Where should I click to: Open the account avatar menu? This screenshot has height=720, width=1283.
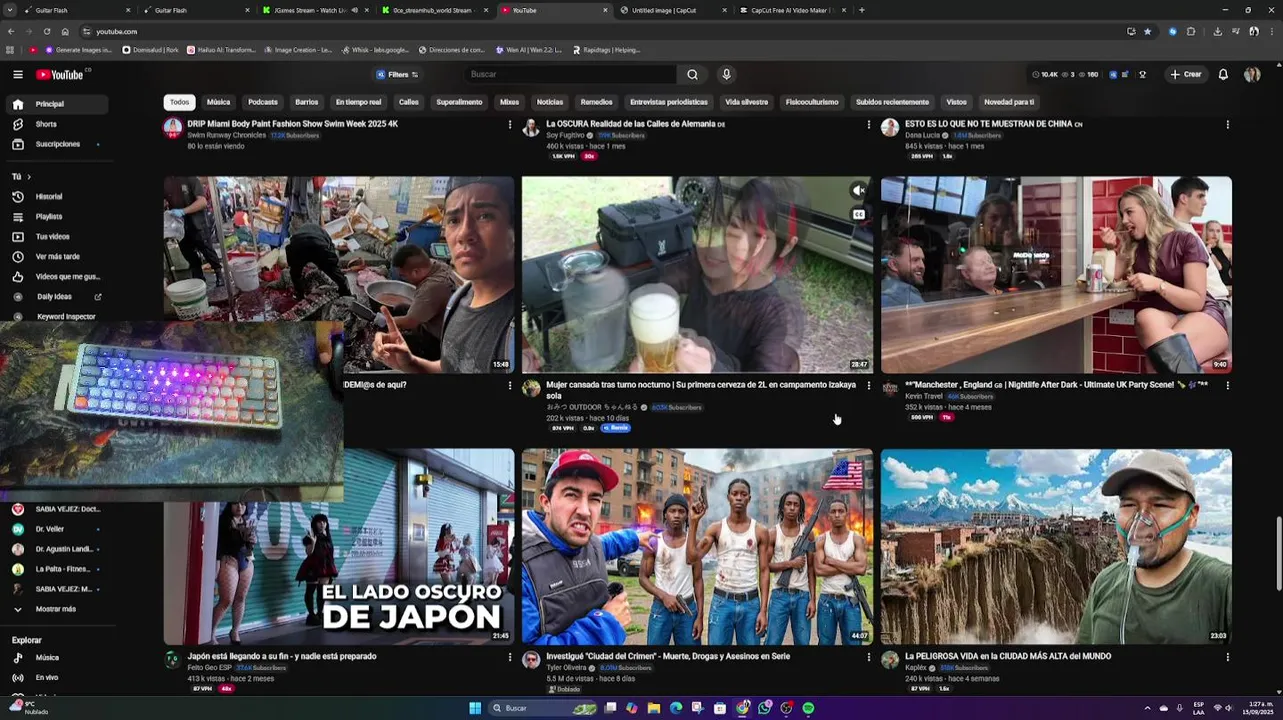tap(1252, 75)
